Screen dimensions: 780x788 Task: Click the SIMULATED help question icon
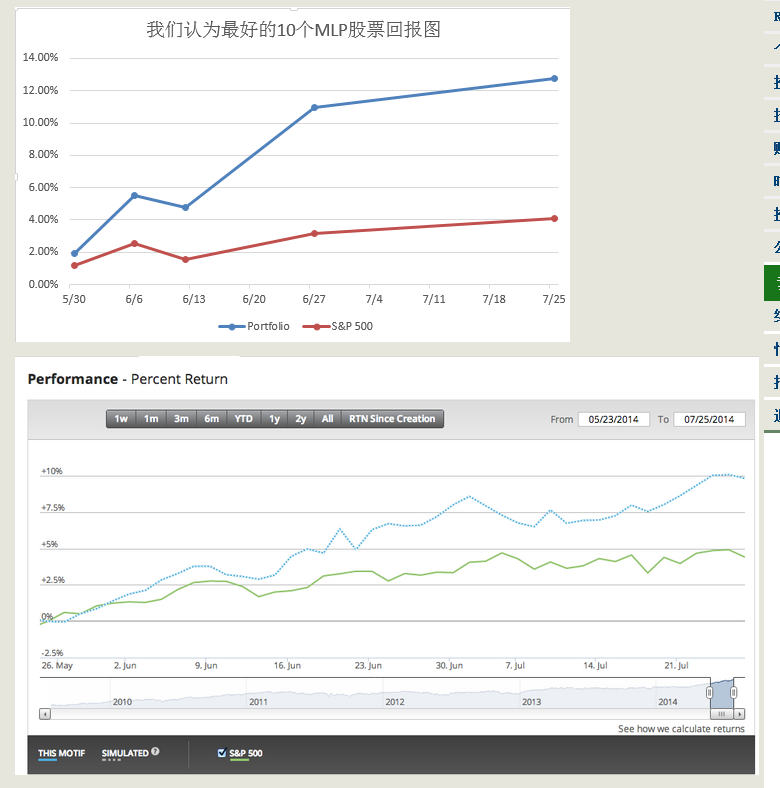(155, 752)
